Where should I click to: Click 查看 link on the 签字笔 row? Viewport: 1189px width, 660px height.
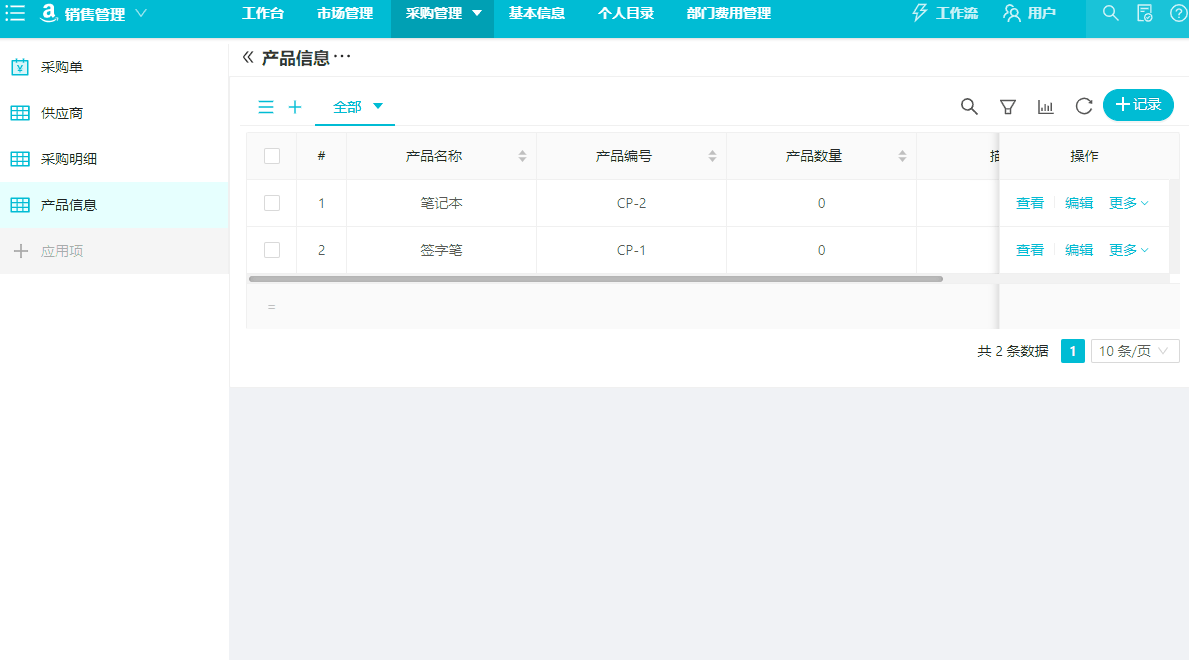(x=1029, y=249)
